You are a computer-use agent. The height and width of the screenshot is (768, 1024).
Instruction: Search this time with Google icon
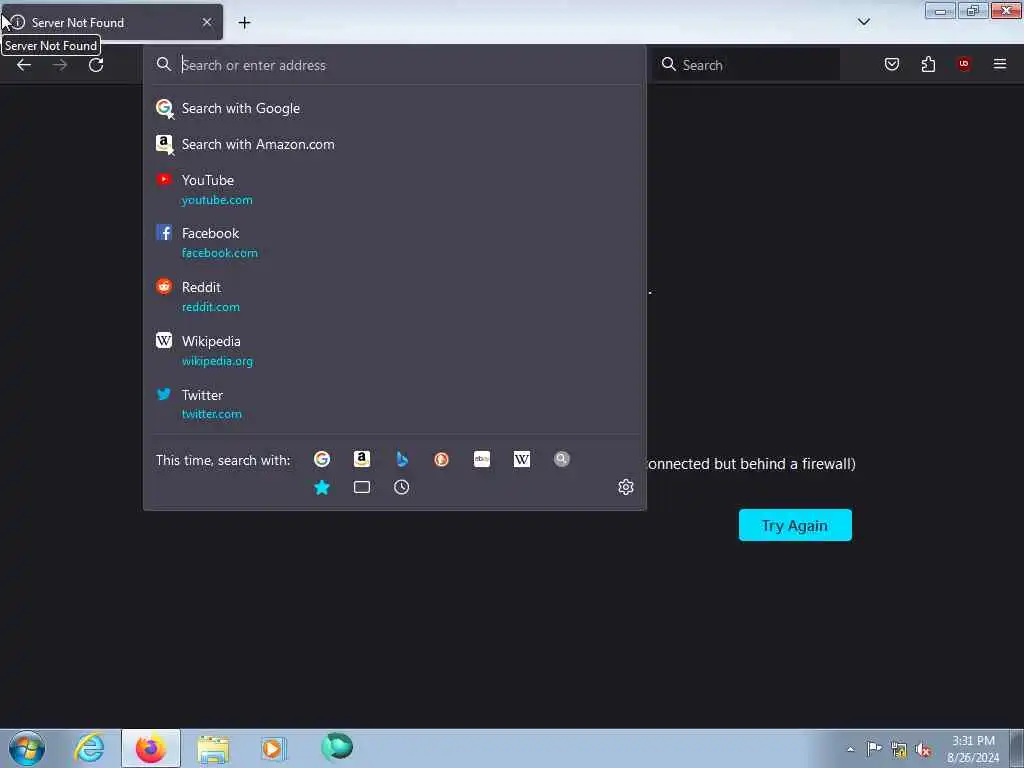click(x=322, y=459)
